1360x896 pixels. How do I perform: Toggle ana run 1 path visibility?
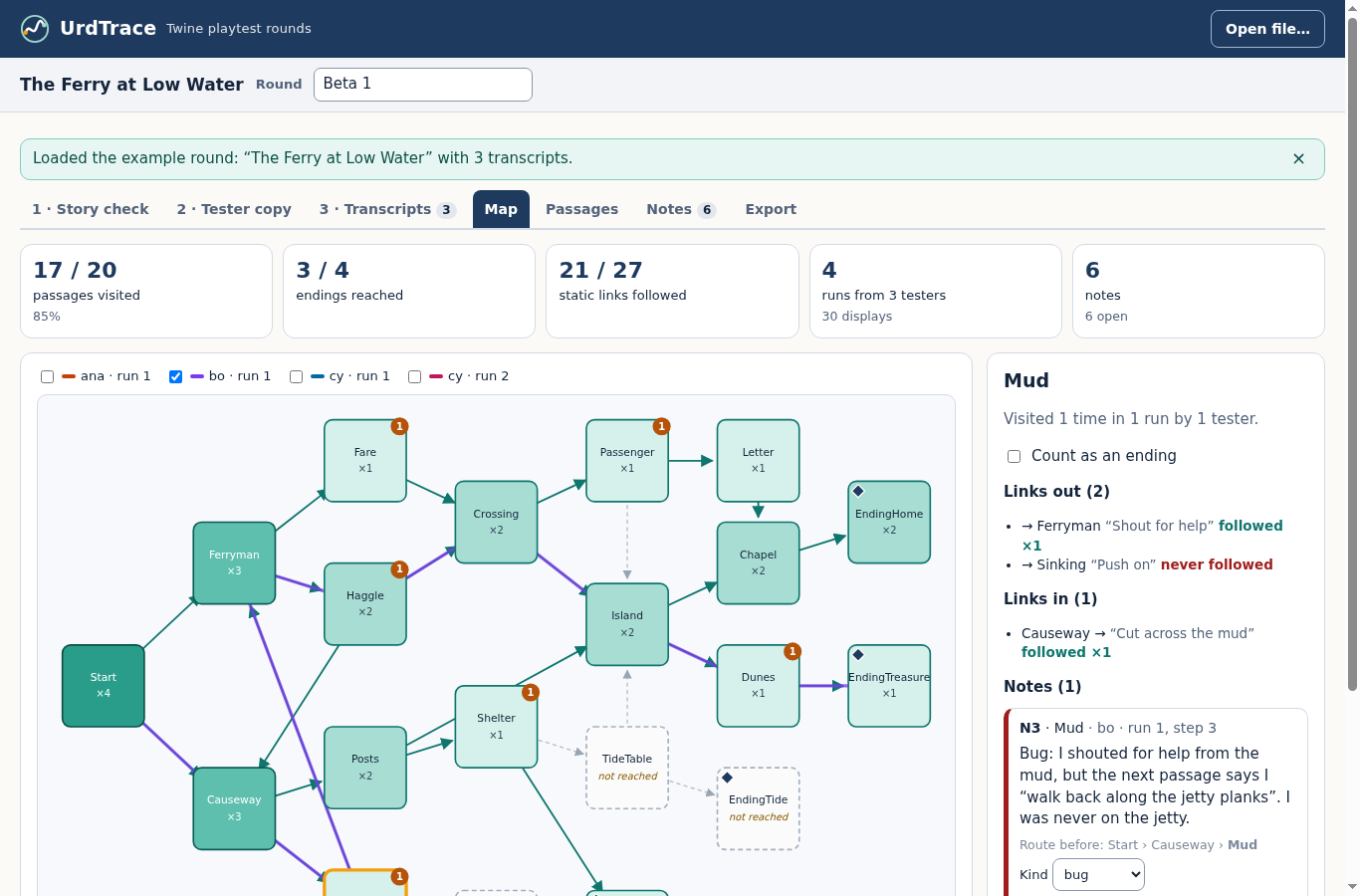pyautogui.click(x=47, y=376)
